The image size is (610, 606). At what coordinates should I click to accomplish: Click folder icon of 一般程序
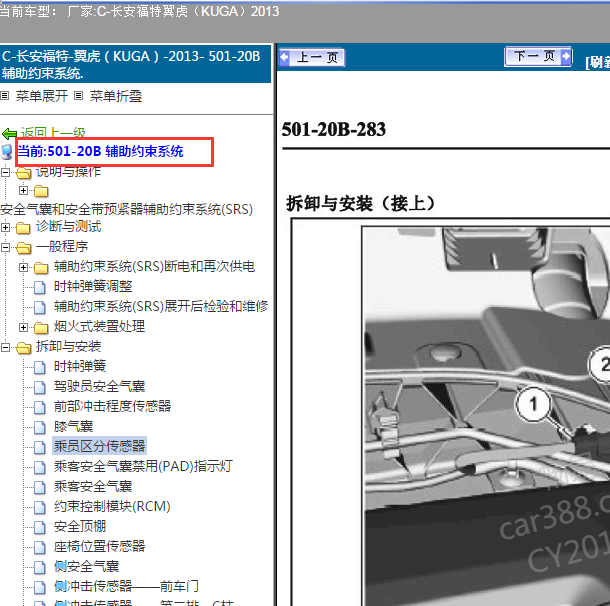[x=23, y=247]
